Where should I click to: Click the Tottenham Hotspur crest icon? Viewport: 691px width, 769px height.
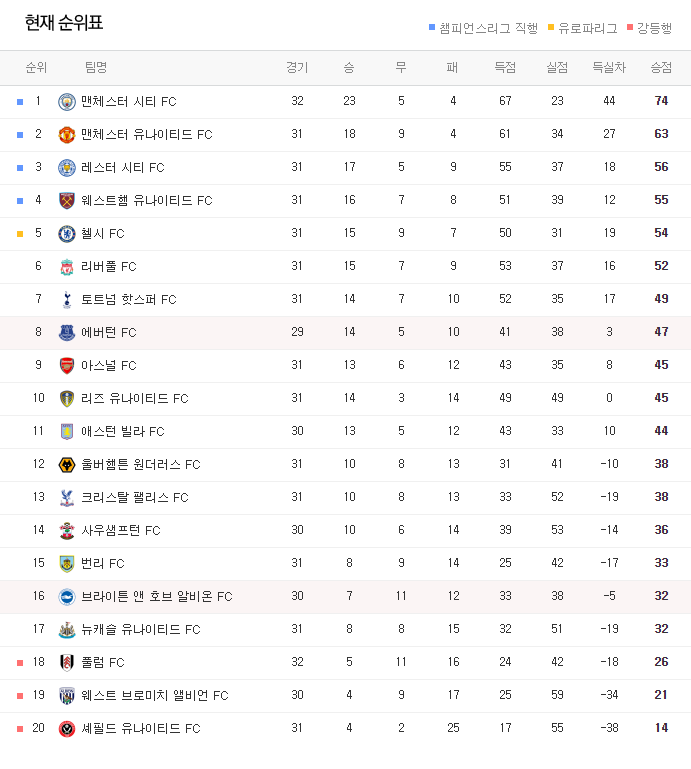[67, 299]
